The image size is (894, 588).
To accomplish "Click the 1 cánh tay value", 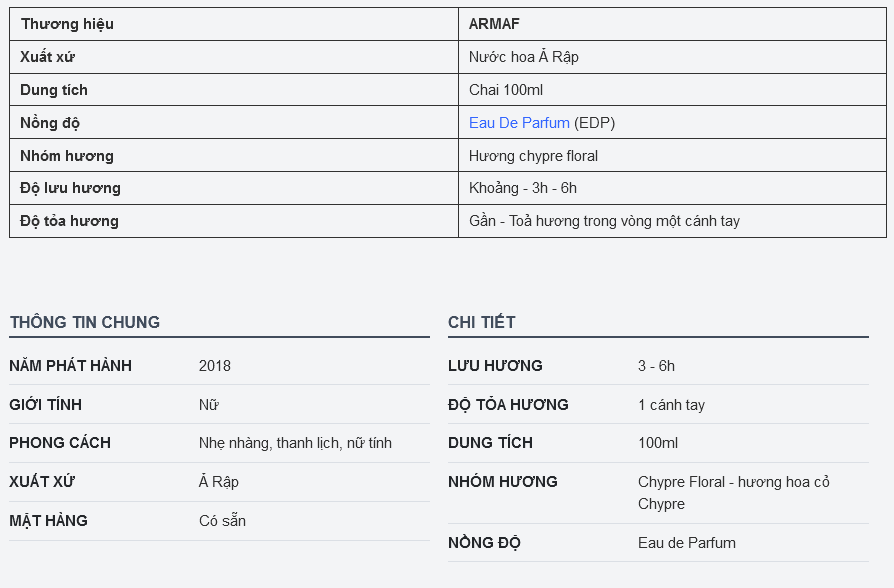I will pyautogui.click(x=672, y=404).
